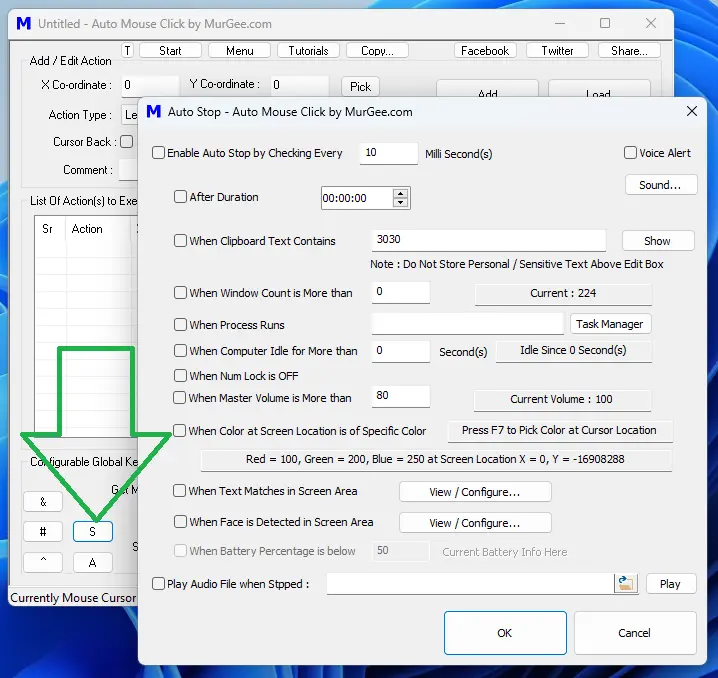The image size is (718, 678).
Task: Click the S button in main window
Action: pos(92,532)
